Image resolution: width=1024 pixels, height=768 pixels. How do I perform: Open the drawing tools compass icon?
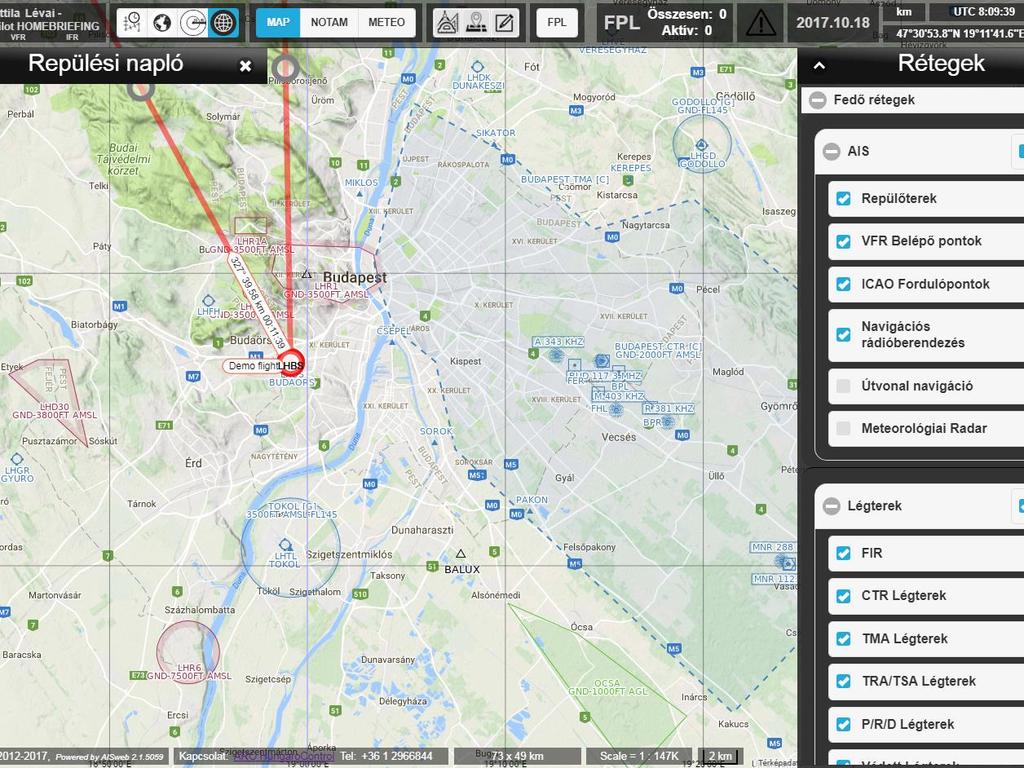pyautogui.click(x=447, y=22)
